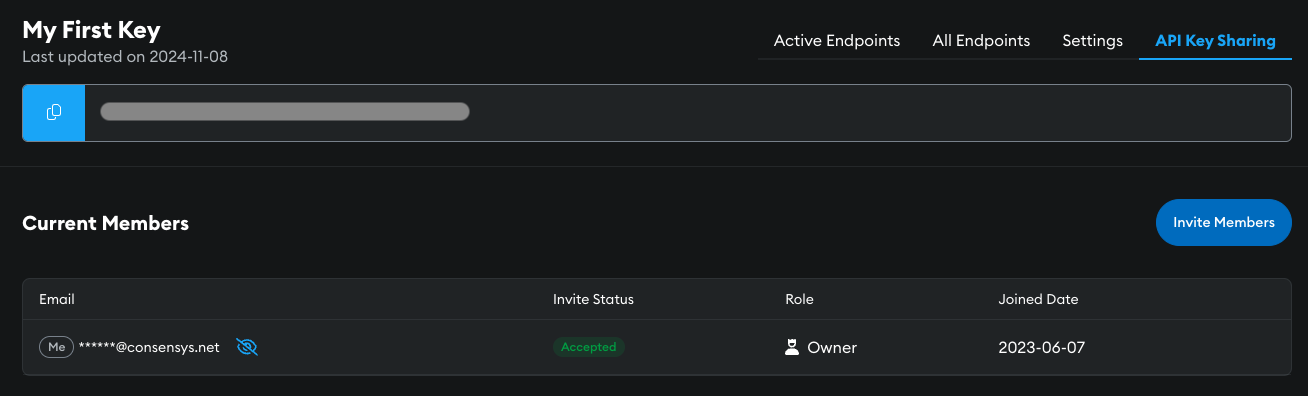Click the Invite Status column header
Screen dimensions: 1308x396
click(x=593, y=299)
